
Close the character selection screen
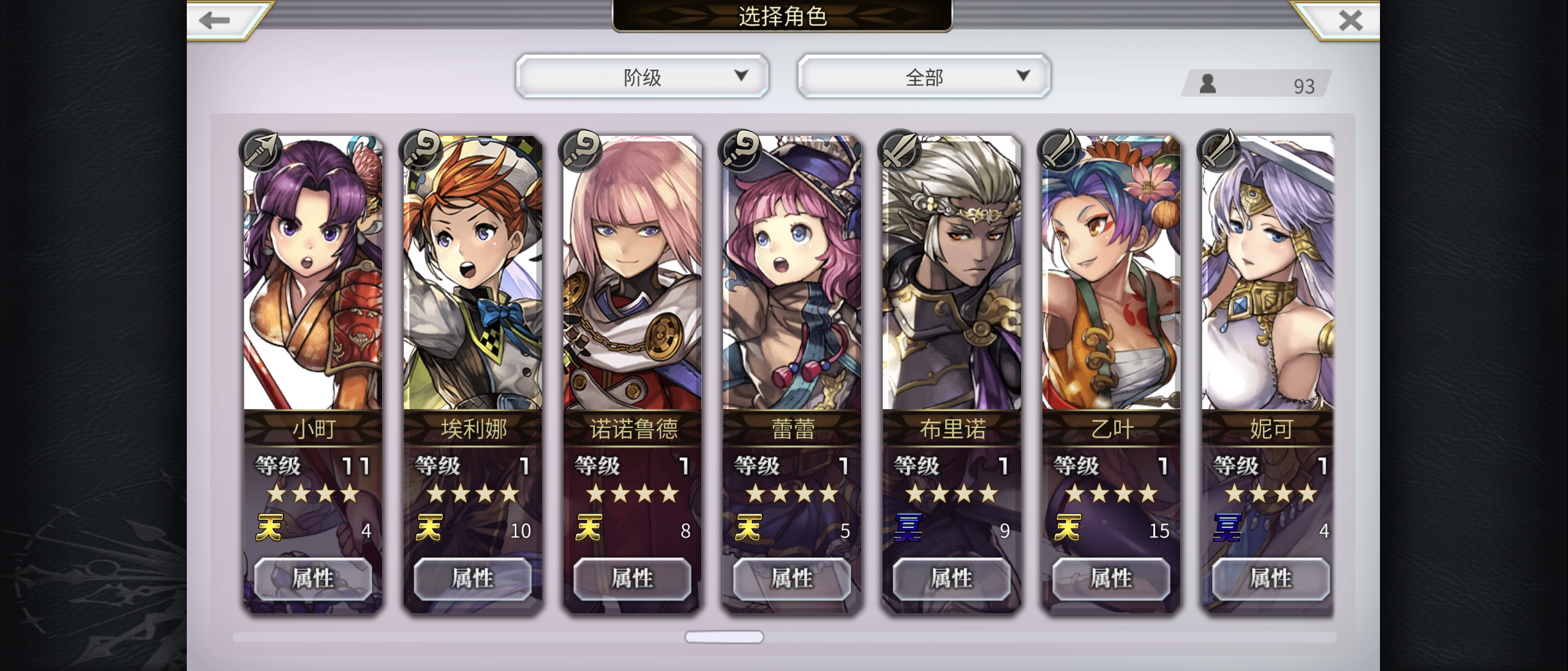coord(1350,20)
